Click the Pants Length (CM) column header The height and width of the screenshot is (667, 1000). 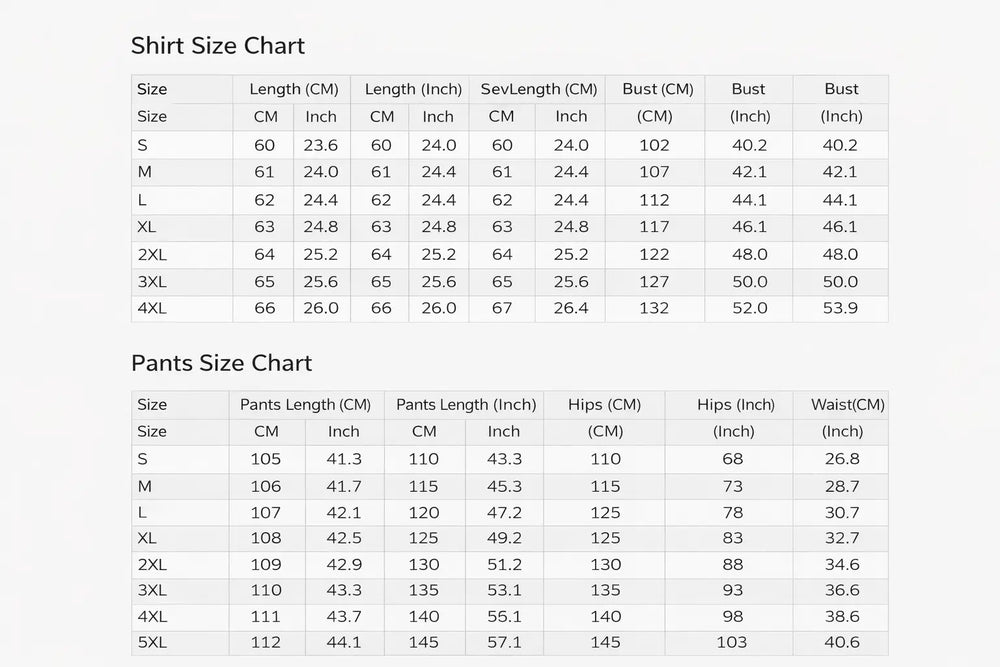coord(305,405)
